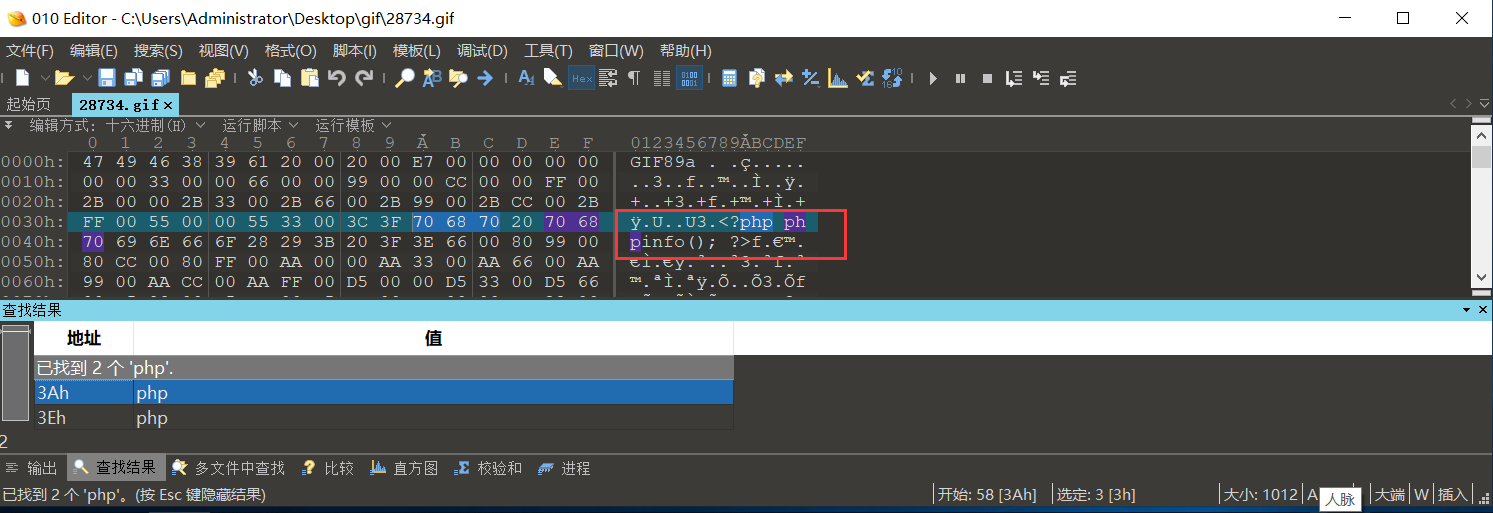Collapse the edit-mode bar double chevron
The height and width of the screenshot is (513, 1493).
pyautogui.click(x=9, y=125)
